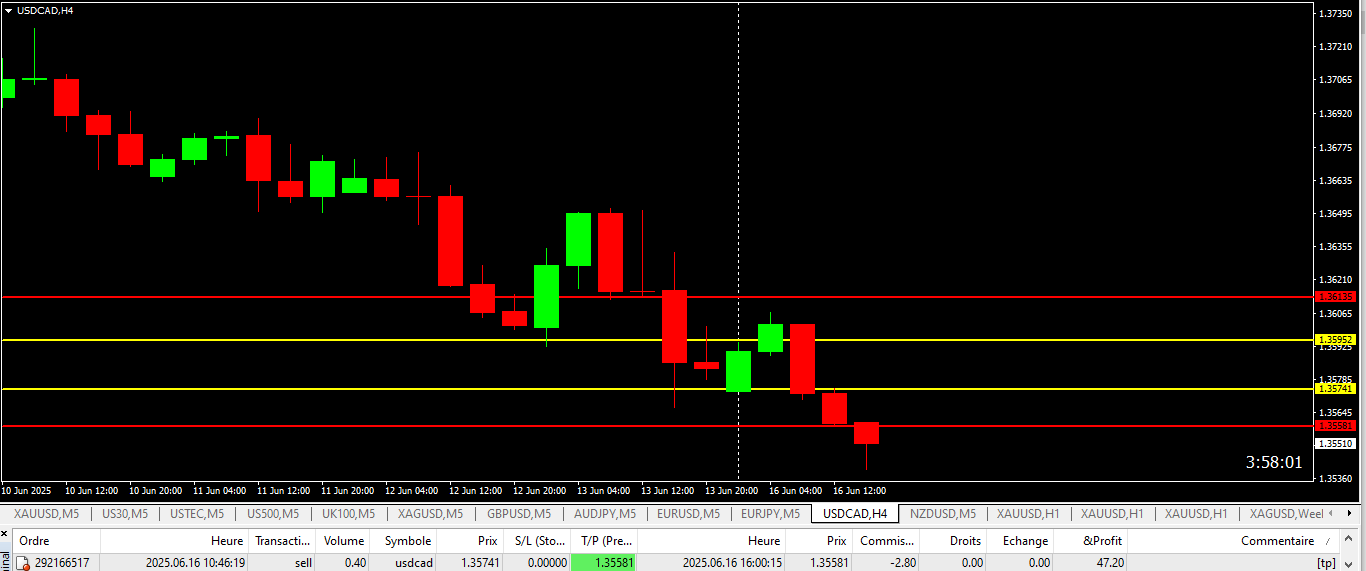Click the T/P column header
Viewport: 1366px width, 571px height.
pos(603,541)
